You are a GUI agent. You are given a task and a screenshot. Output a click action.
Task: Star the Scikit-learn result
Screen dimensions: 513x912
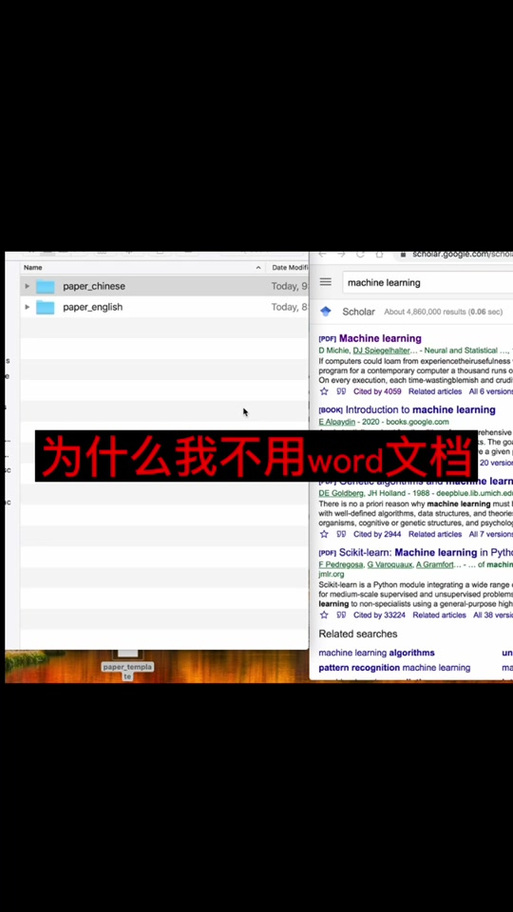324,615
